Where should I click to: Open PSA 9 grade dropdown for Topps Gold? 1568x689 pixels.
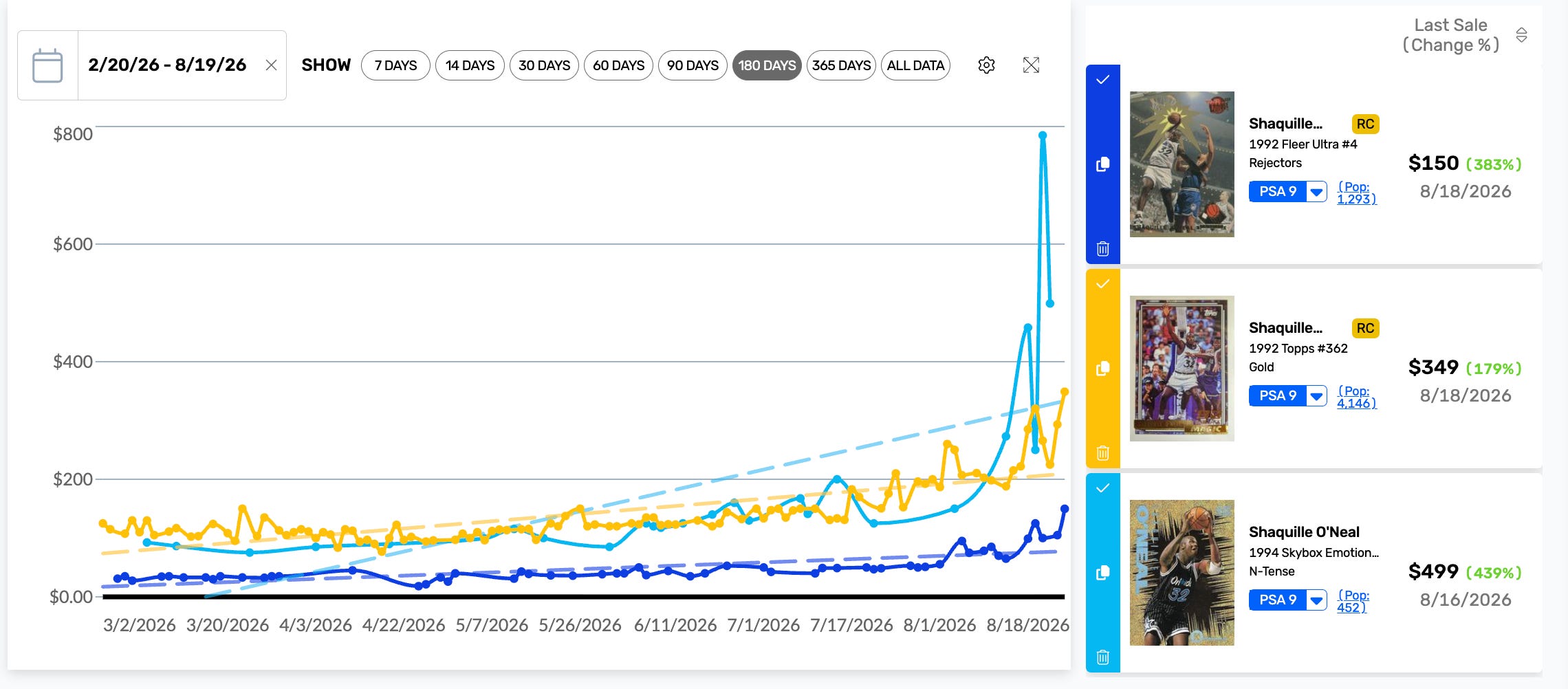1316,395
